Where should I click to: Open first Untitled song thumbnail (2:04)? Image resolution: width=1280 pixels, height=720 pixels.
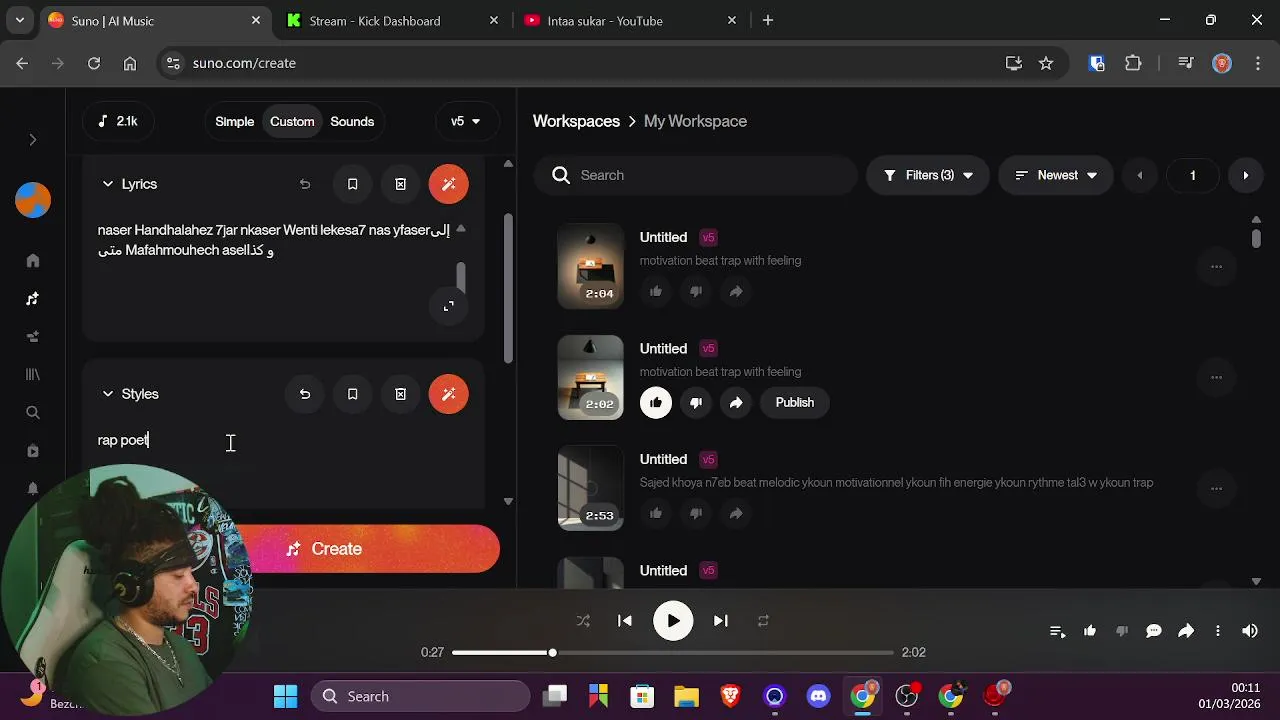tap(590, 266)
